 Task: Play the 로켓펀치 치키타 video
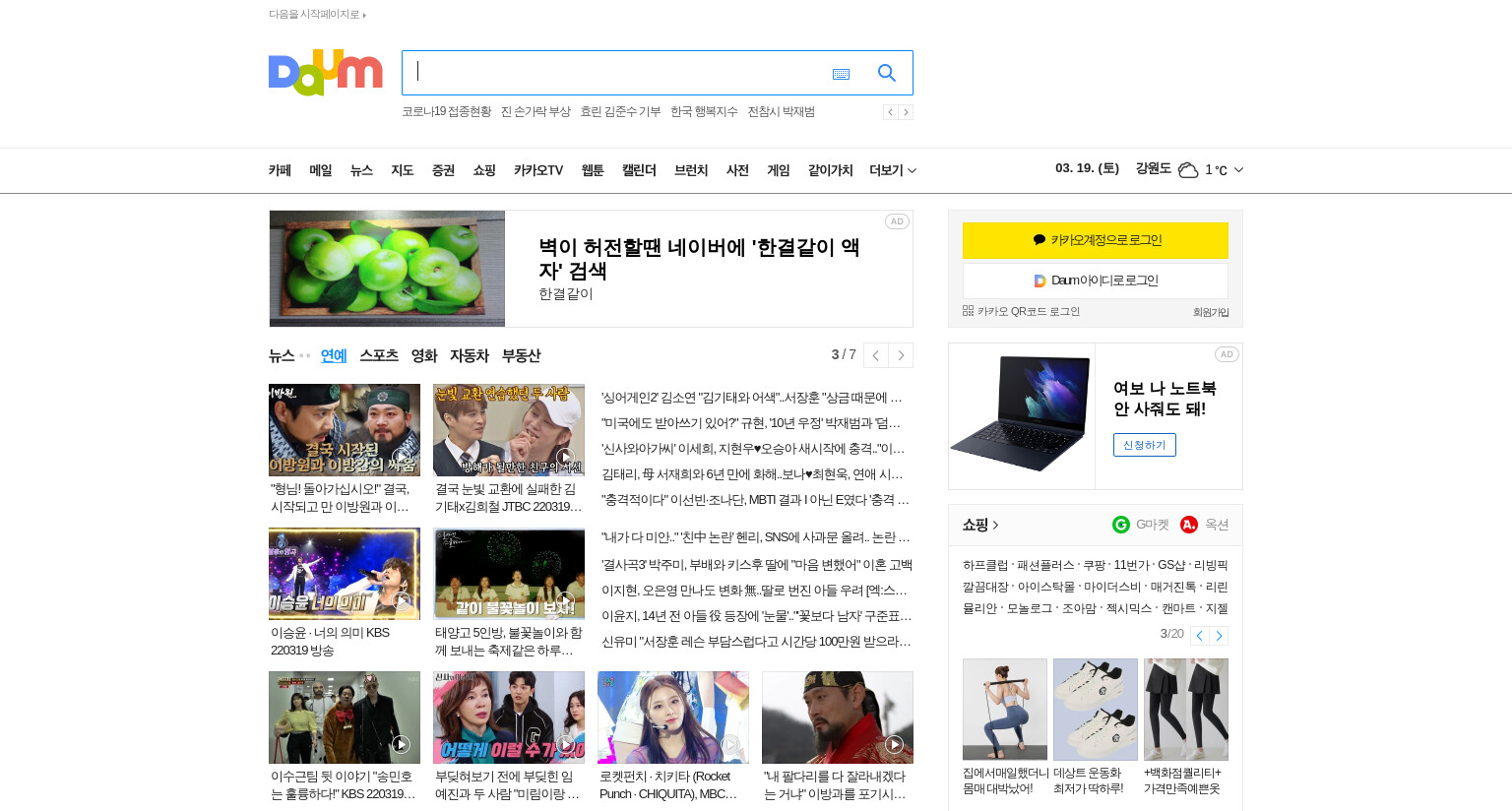(x=673, y=717)
